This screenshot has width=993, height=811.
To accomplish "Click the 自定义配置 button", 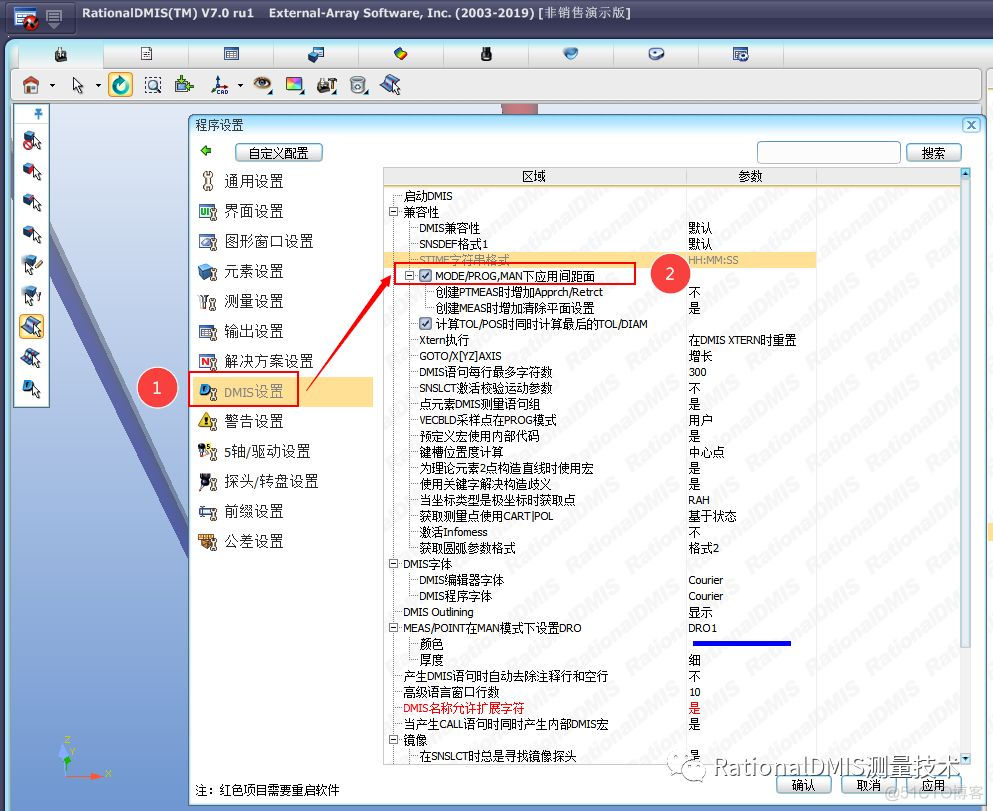I will click(279, 153).
